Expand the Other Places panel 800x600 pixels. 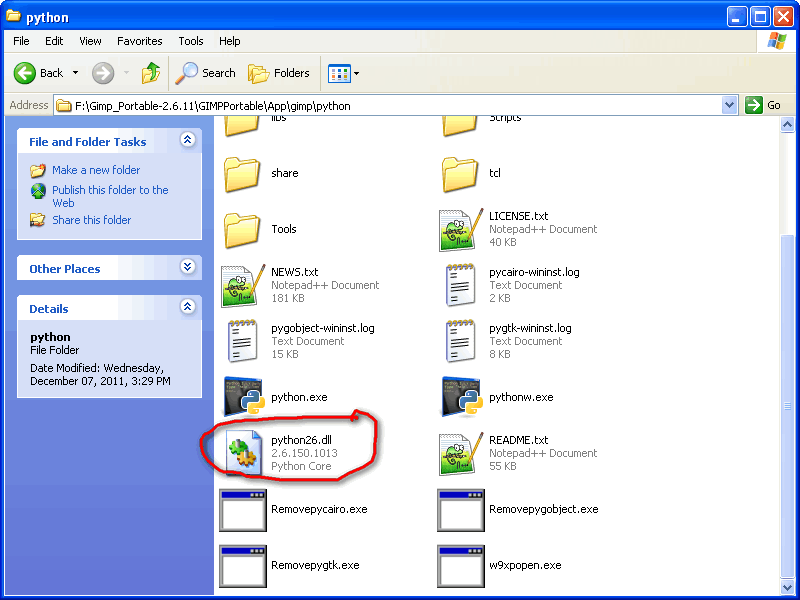click(x=188, y=267)
